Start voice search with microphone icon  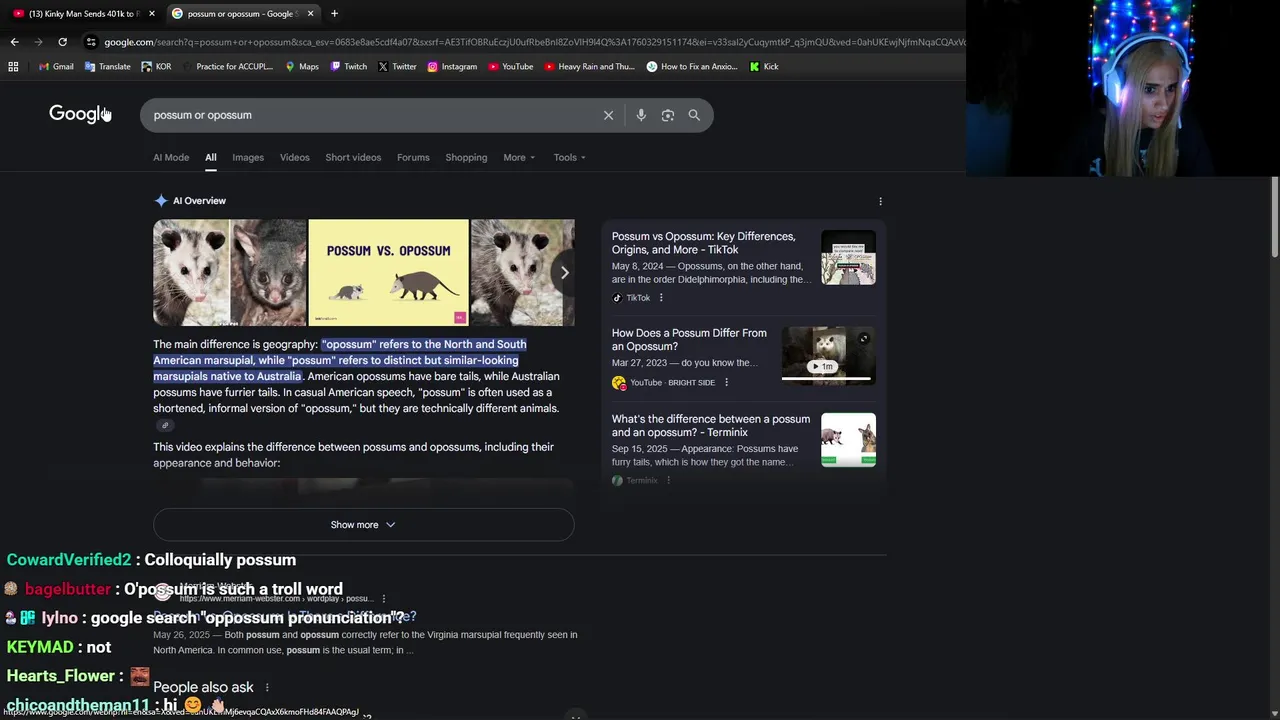click(x=641, y=115)
